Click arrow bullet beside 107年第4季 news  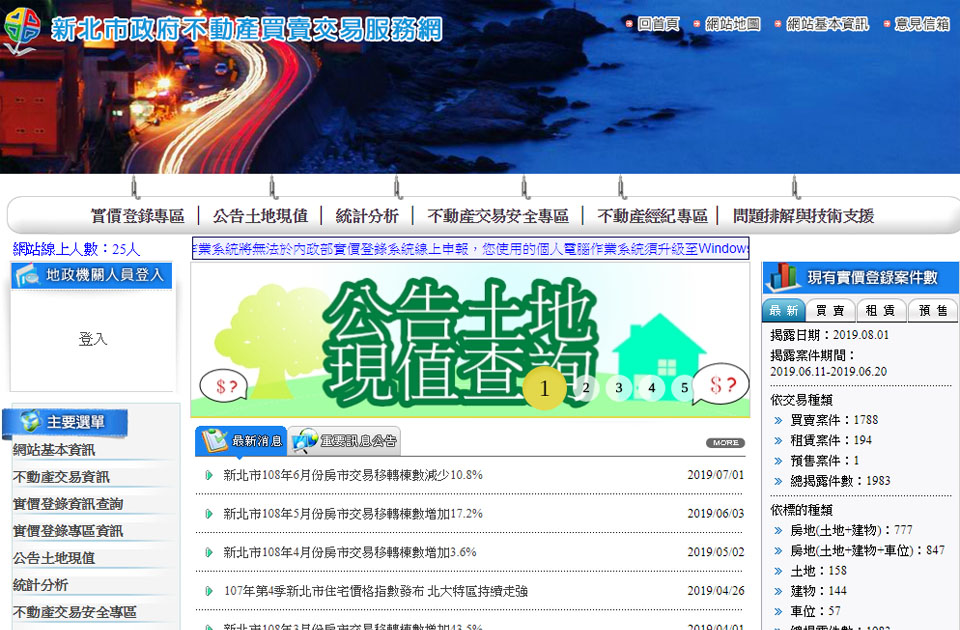tap(209, 591)
